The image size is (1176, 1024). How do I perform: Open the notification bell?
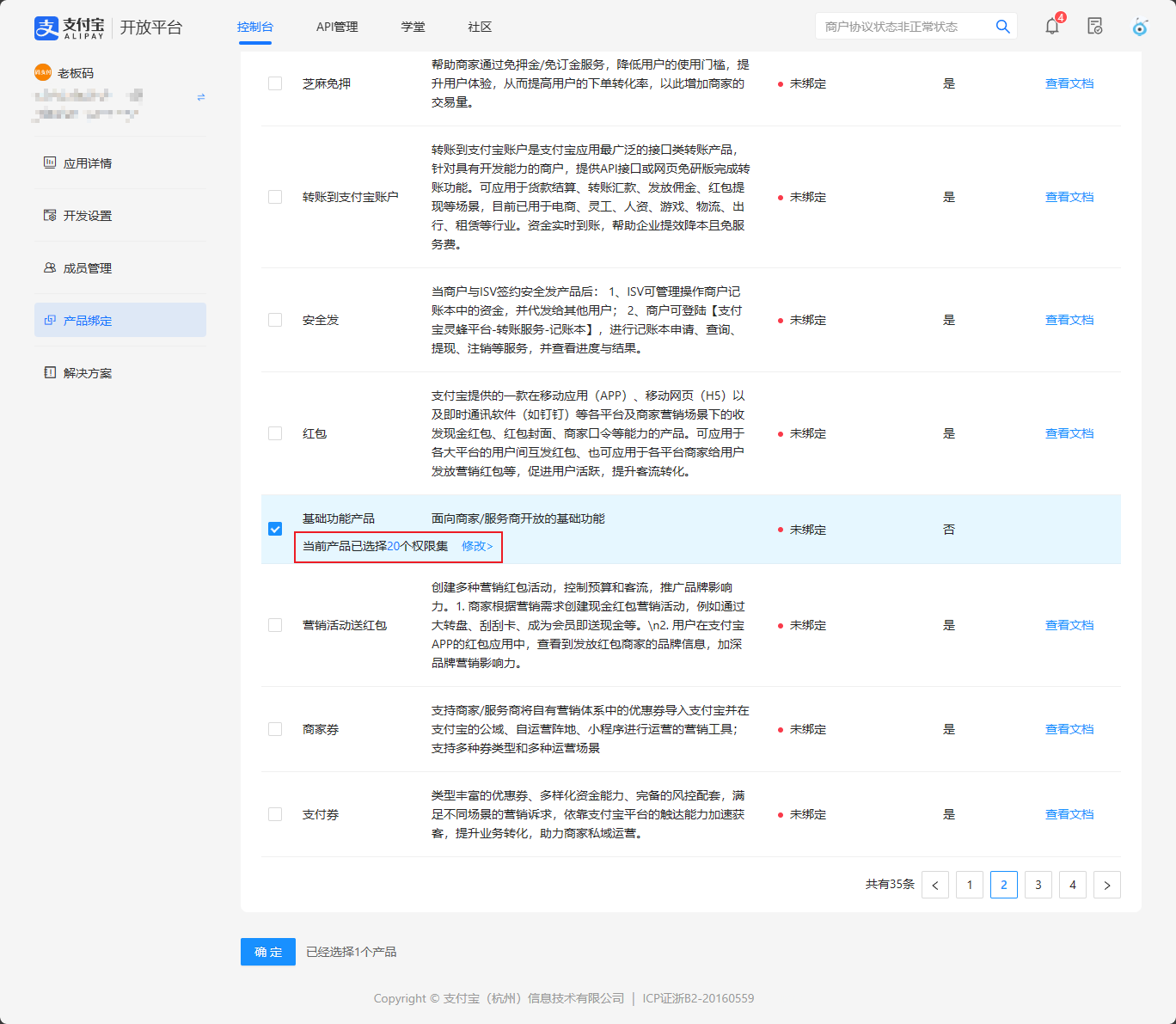click(x=1052, y=27)
